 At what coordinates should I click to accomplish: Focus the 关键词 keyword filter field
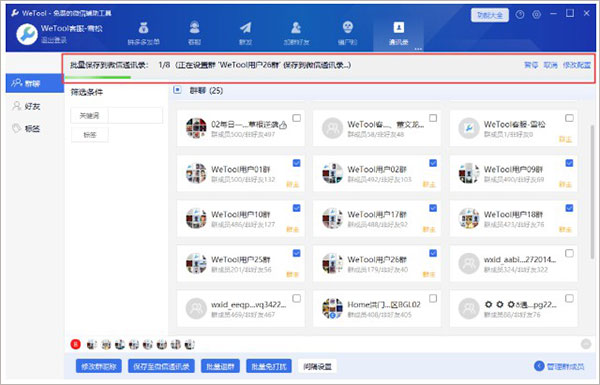(x=135, y=115)
